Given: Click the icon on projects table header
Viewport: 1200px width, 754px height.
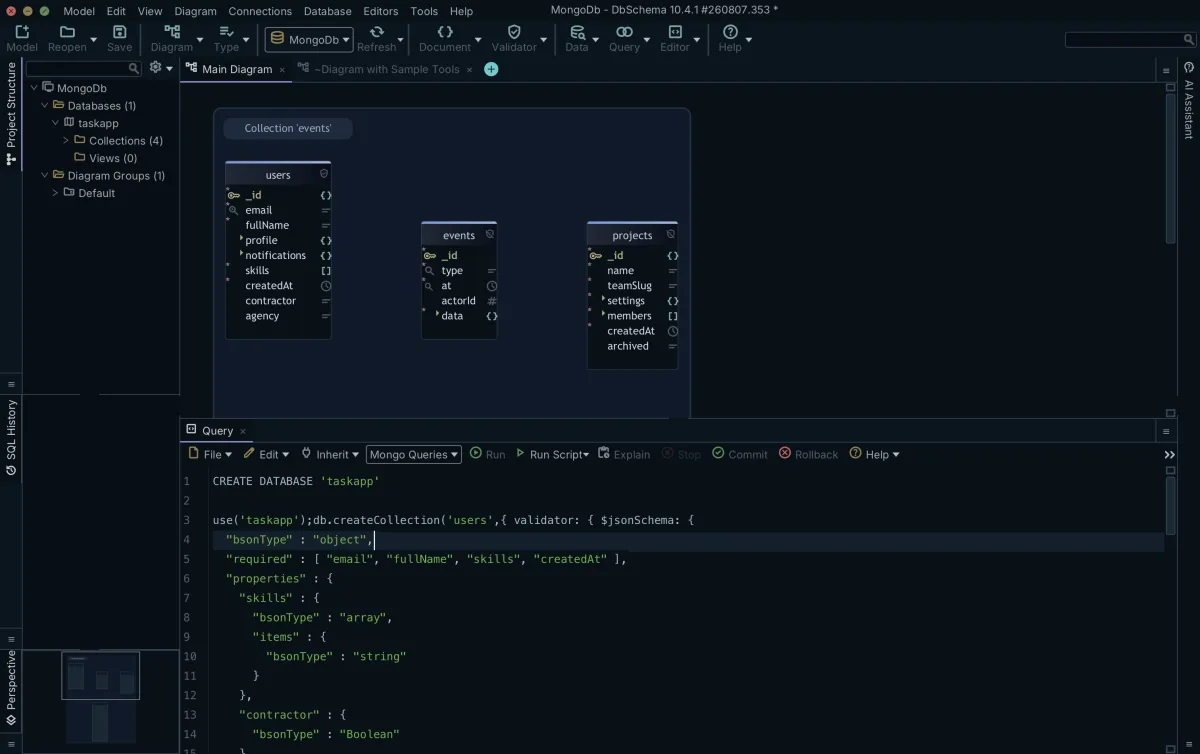Looking at the screenshot, I should [671, 234].
